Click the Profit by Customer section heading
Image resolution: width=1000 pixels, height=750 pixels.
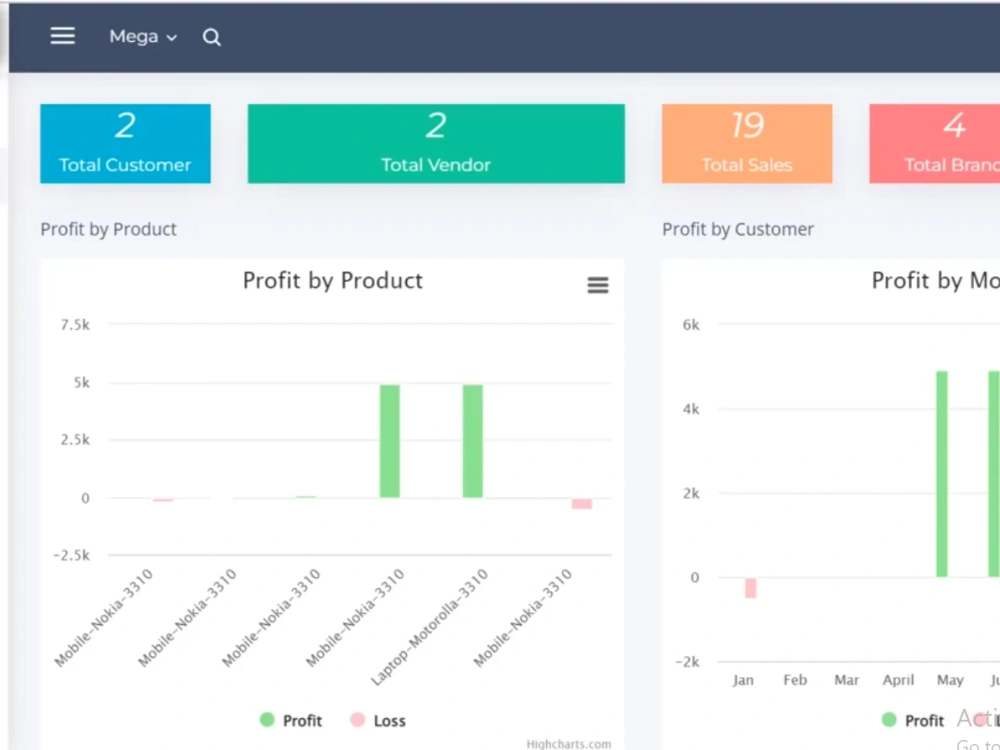(738, 230)
